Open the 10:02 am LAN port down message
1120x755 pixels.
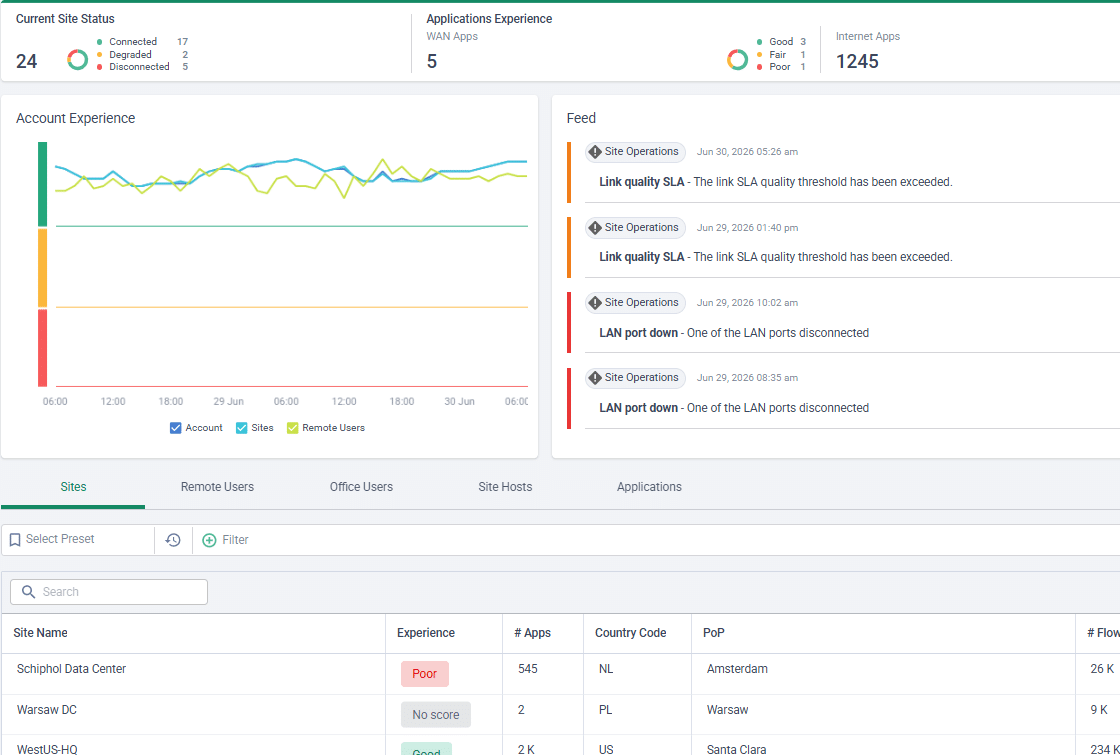coord(734,333)
